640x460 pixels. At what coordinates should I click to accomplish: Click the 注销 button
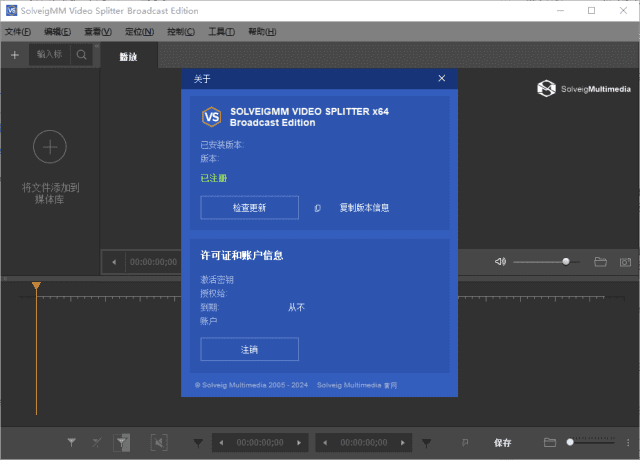coord(250,349)
